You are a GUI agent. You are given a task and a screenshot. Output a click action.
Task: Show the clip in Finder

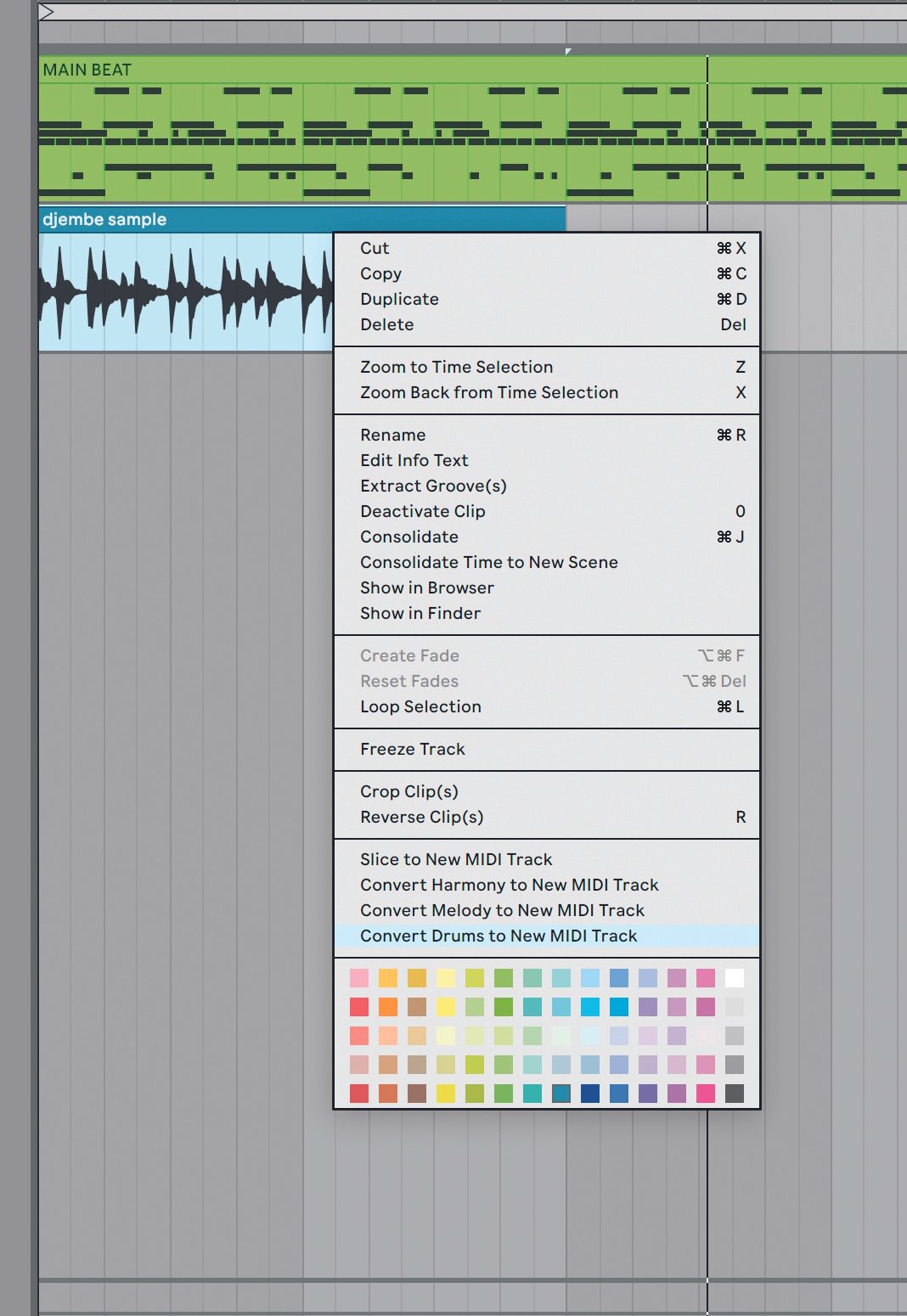click(x=420, y=613)
